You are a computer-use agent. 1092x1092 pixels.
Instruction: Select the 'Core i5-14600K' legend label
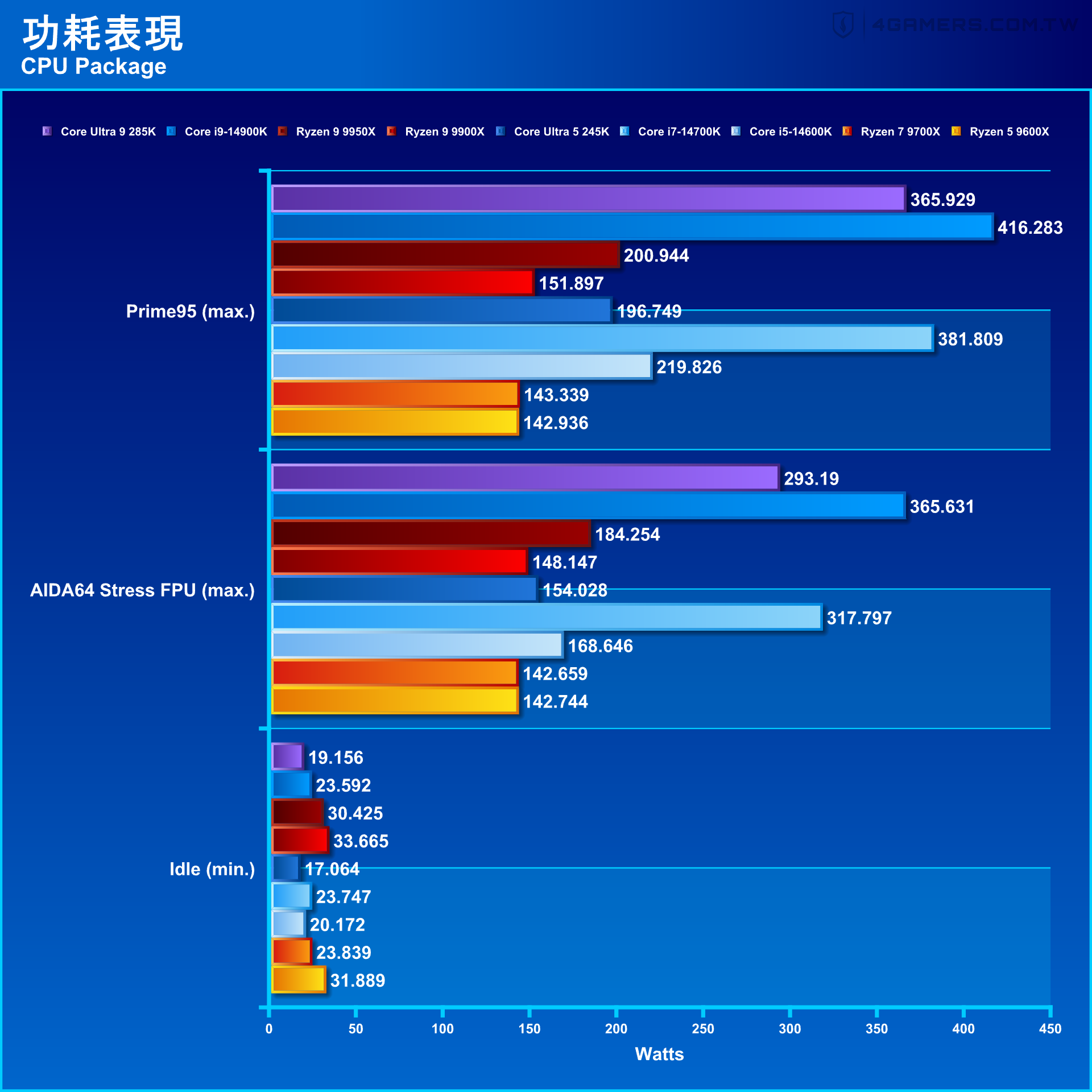pos(791,131)
